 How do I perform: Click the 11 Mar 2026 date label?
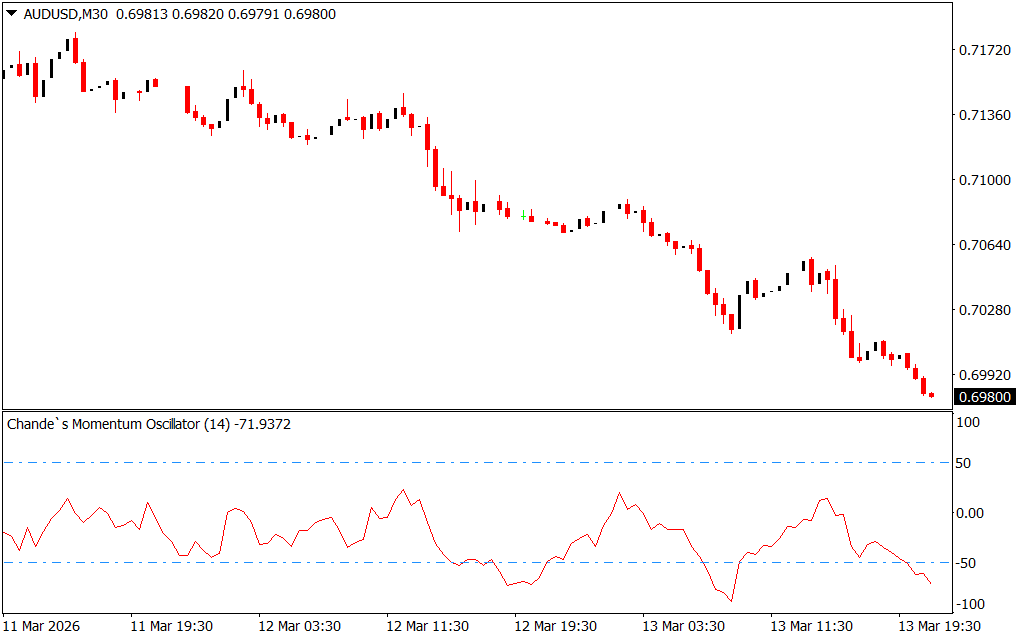click(43, 626)
